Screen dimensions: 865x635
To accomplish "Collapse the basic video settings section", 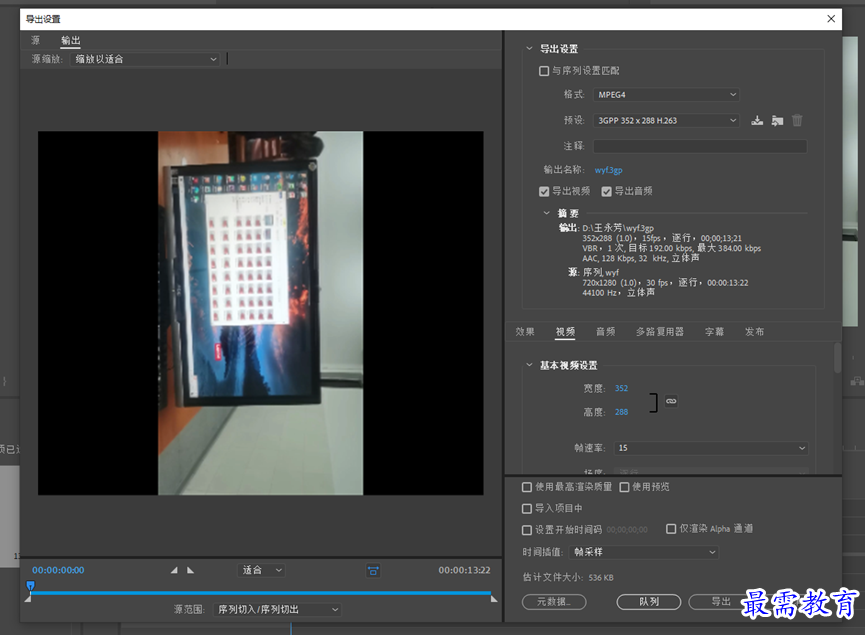I will (529, 365).
